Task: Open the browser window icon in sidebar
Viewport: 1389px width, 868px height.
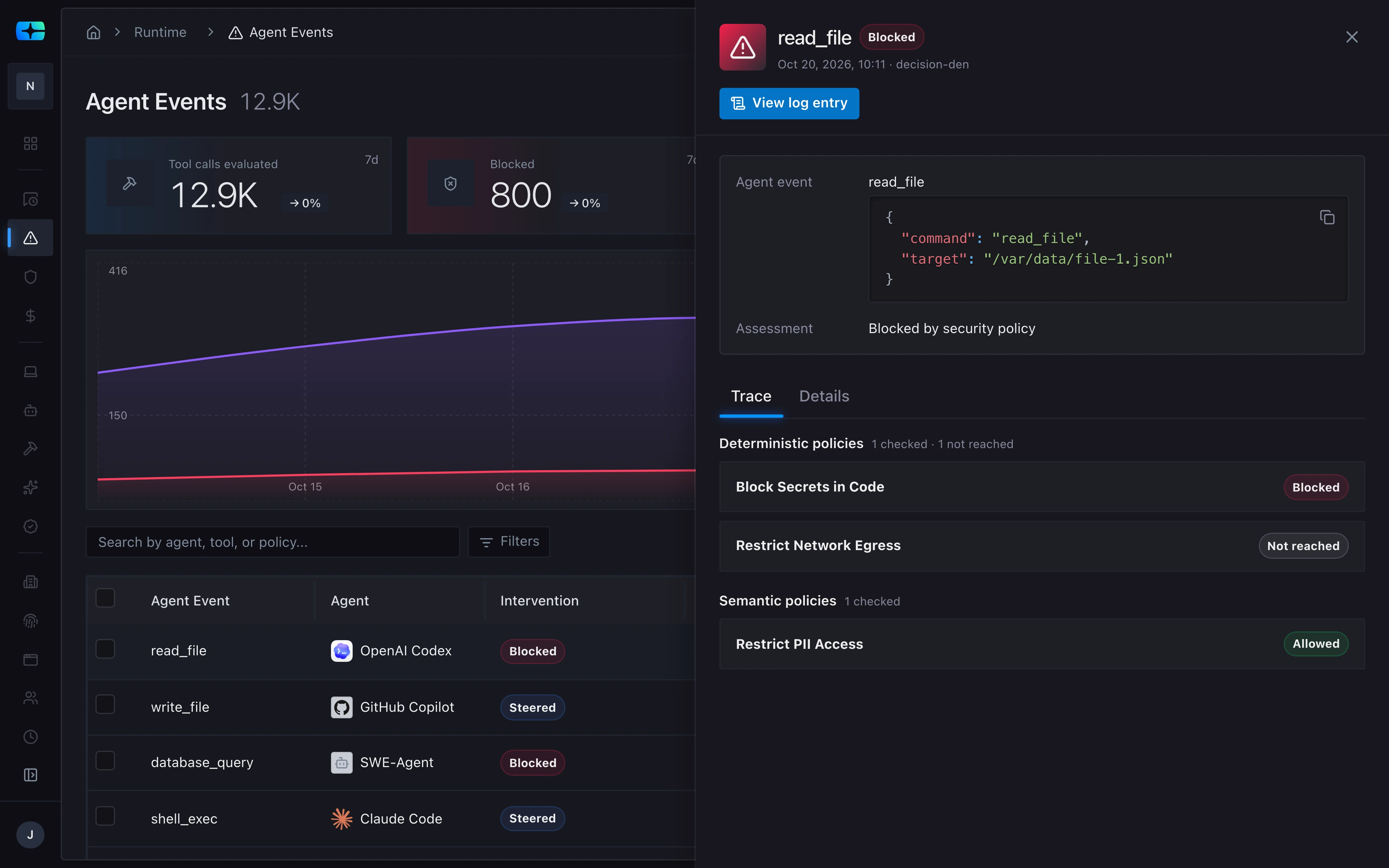Action: pos(30,659)
